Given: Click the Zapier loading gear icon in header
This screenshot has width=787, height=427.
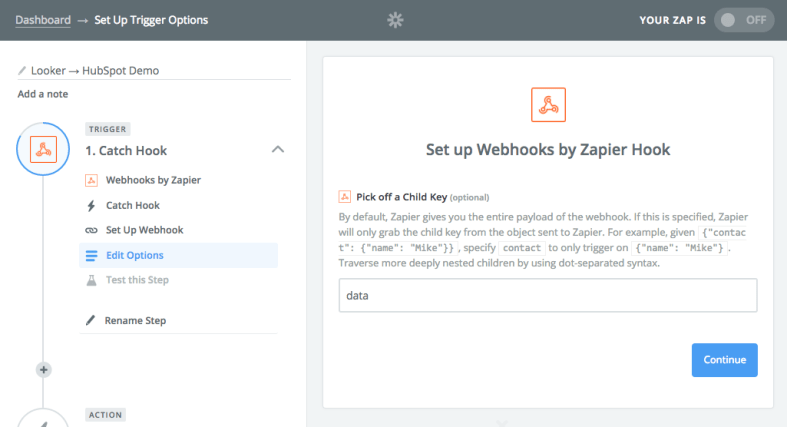Looking at the screenshot, I should coord(393,20).
